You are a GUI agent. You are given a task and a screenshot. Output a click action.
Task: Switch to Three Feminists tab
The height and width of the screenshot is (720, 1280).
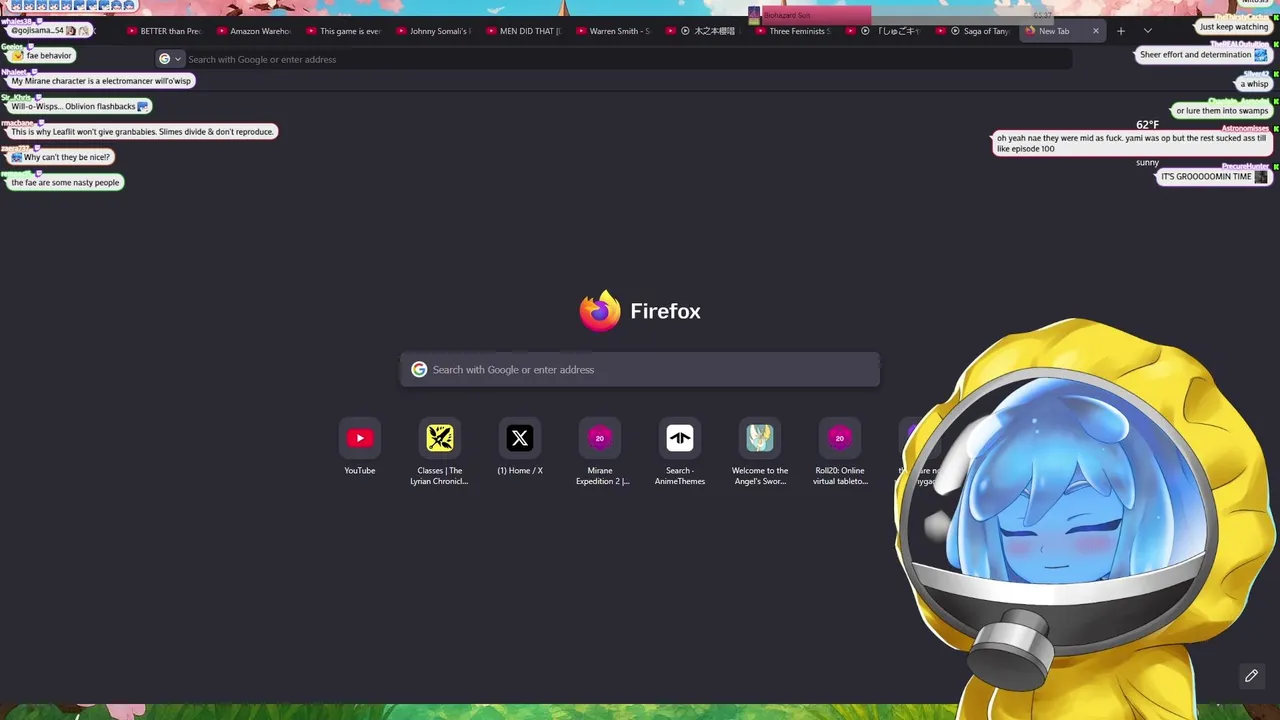pos(794,31)
